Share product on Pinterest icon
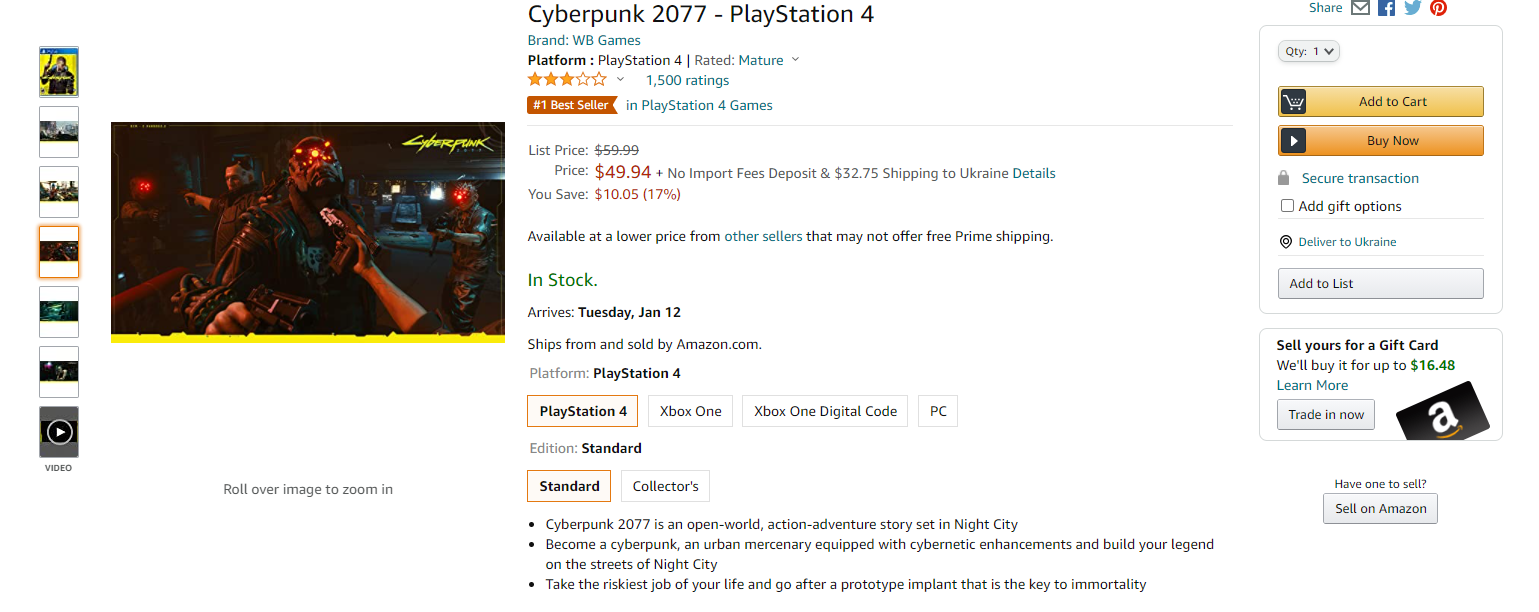 coord(1438,8)
